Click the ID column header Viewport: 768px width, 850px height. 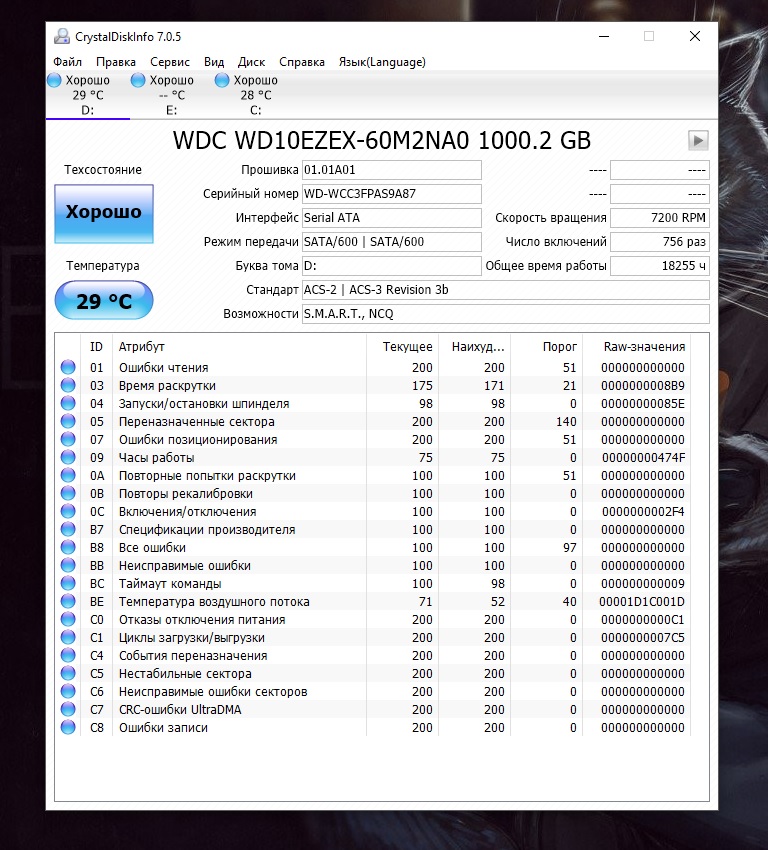(96, 346)
